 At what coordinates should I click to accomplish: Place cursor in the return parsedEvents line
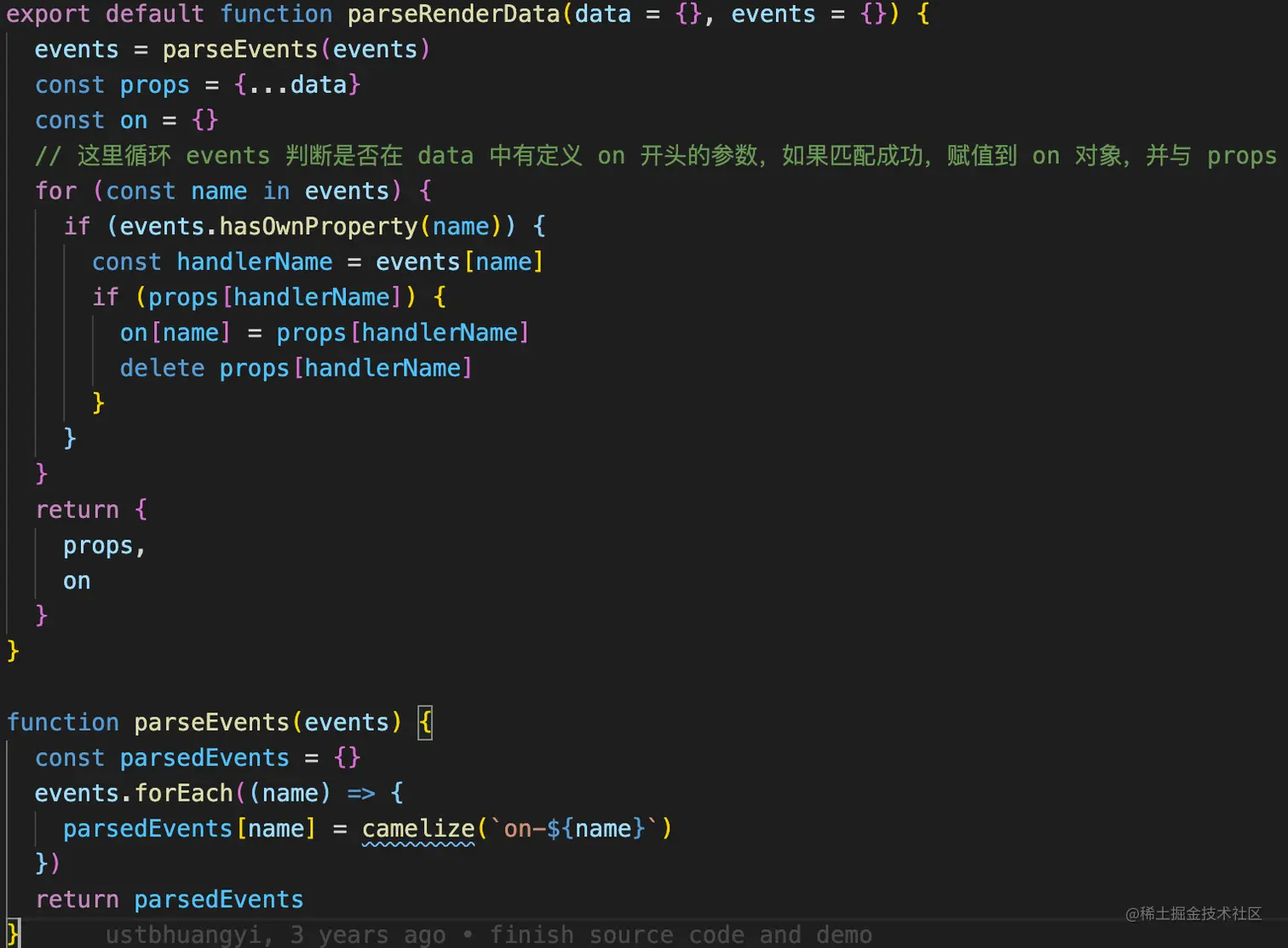(169, 899)
